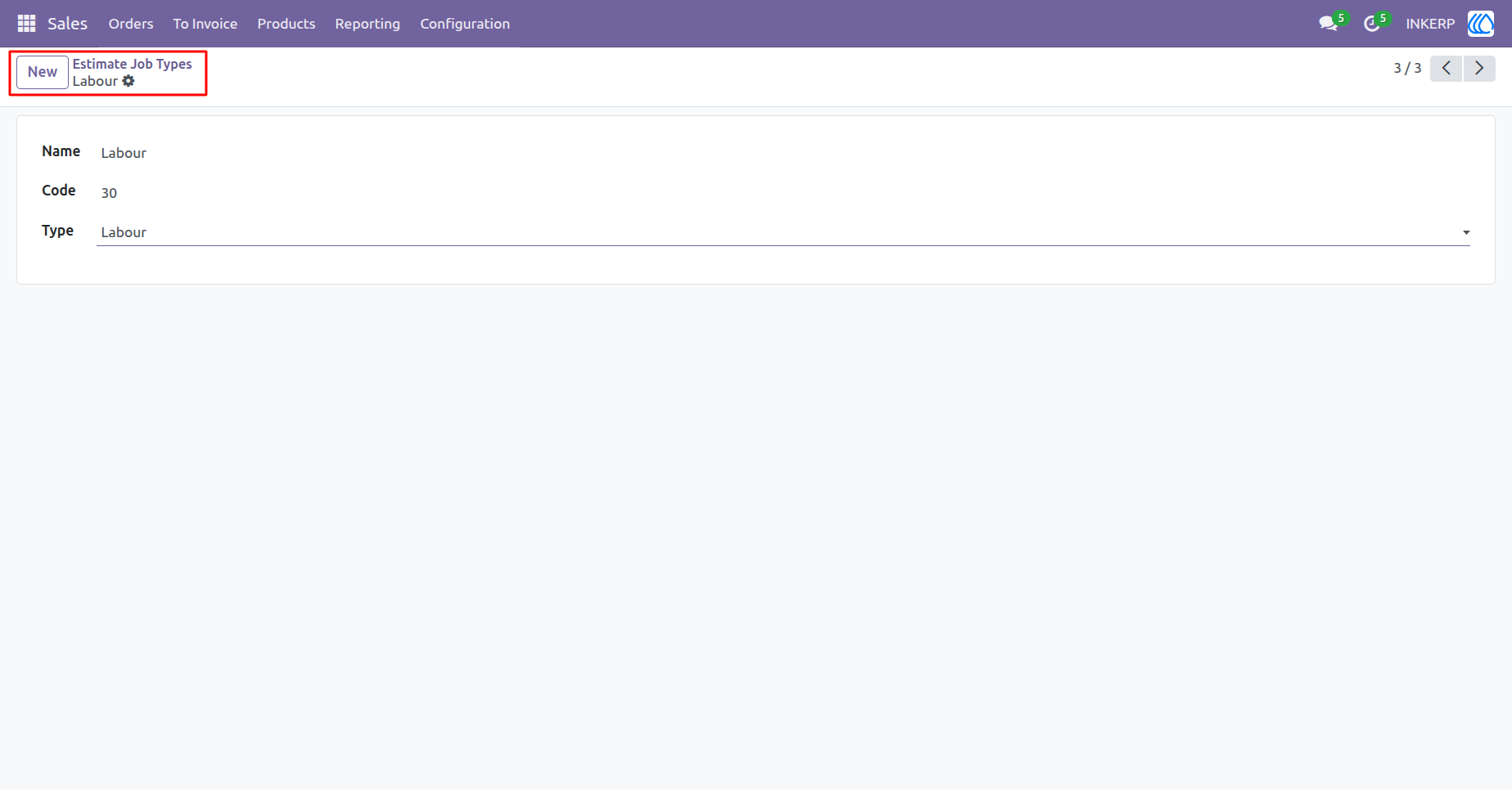Click the Type field label
The image size is (1512, 790).
(x=58, y=231)
